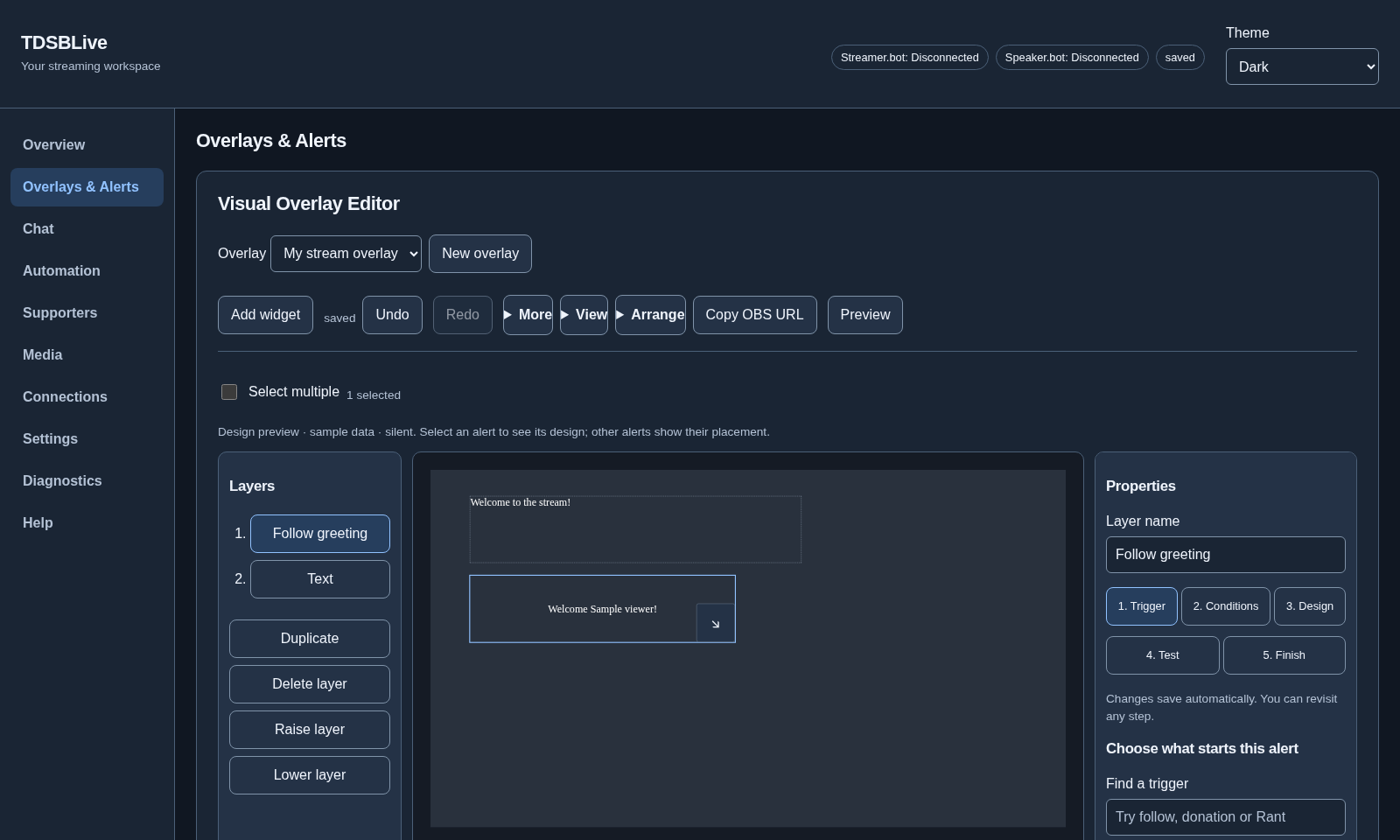
Task: Open the Media section
Action: 87,355
